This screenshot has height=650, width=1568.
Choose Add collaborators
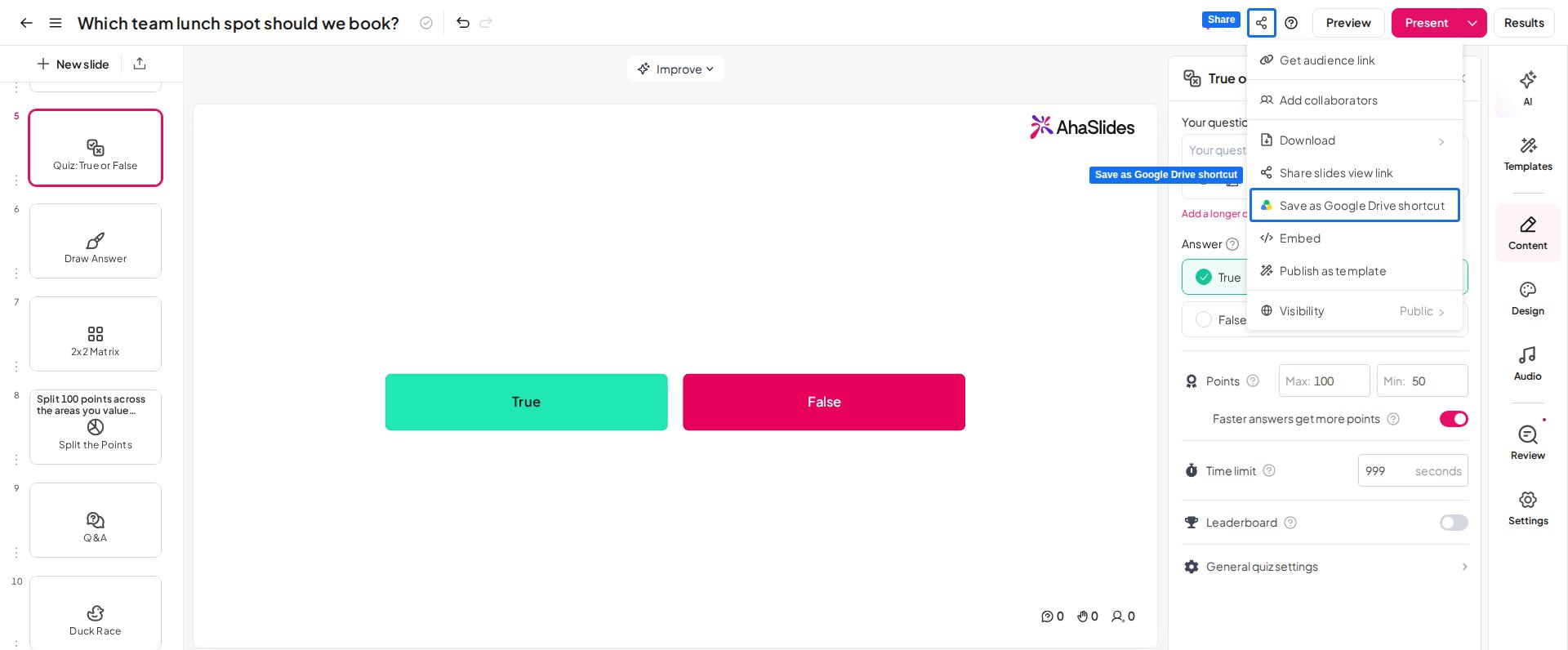click(1355, 100)
